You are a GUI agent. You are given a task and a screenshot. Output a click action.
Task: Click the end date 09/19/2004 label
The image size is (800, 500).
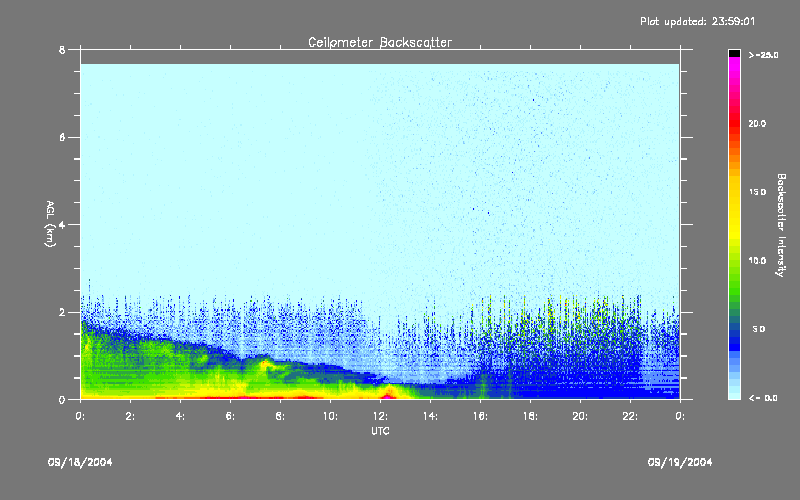[x=680, y=462]
